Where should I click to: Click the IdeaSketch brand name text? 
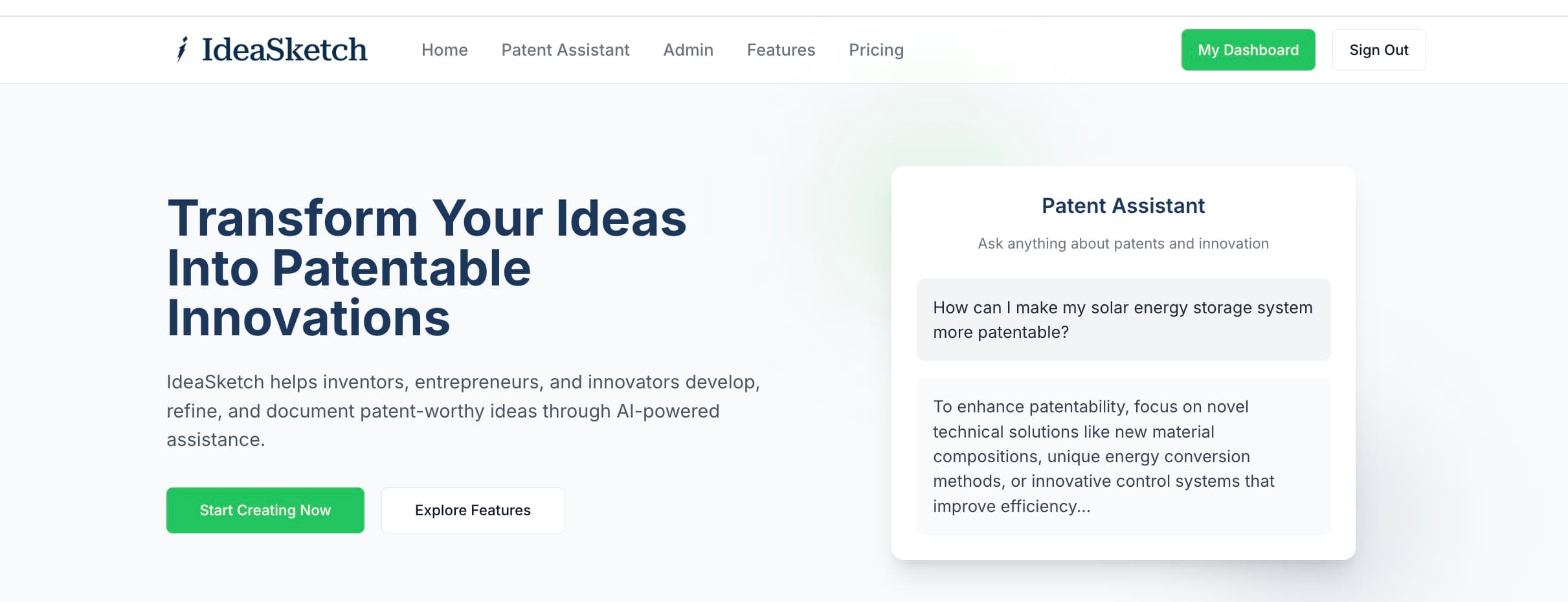tap(284, 50)
